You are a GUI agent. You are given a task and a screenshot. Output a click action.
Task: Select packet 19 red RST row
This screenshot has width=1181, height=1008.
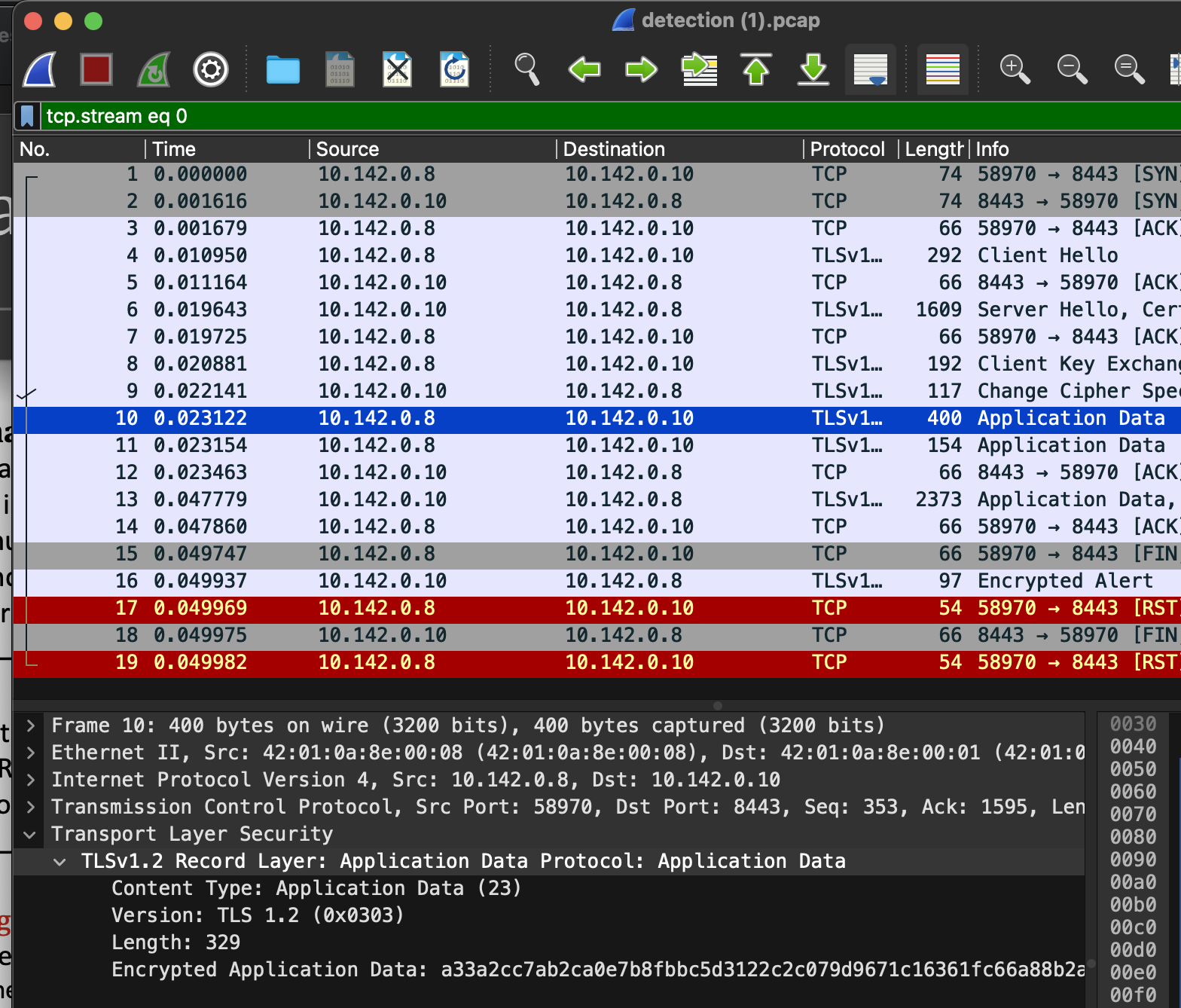point(597,662)
